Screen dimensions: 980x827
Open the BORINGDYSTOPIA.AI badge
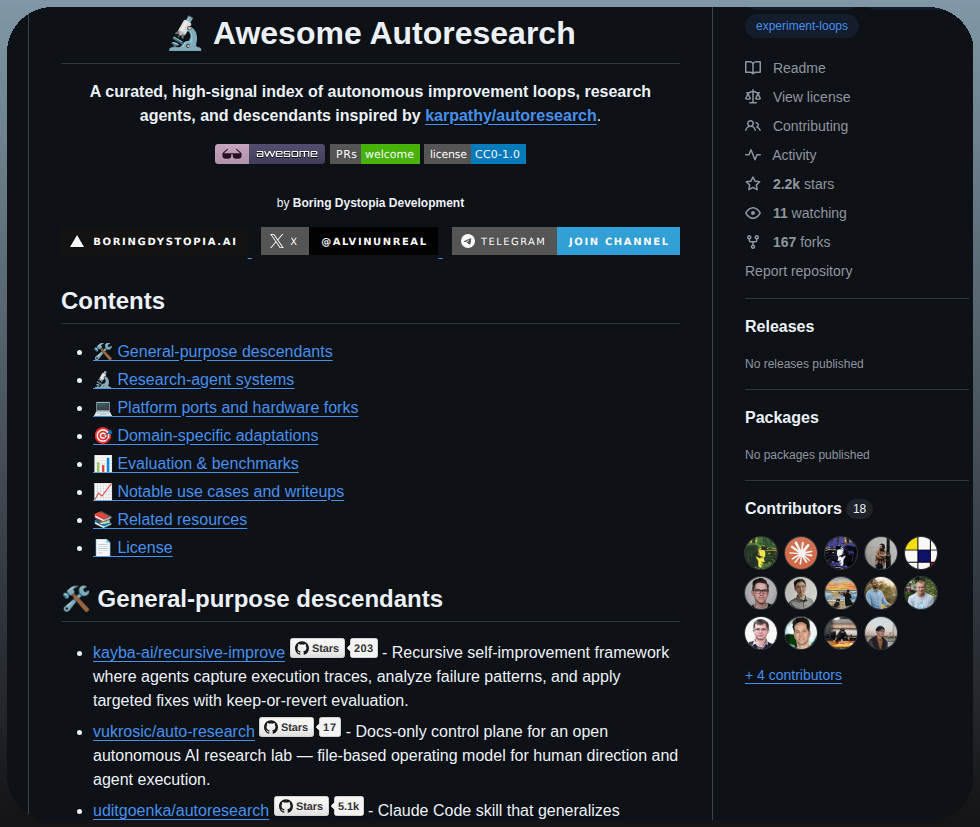(154, 241)
